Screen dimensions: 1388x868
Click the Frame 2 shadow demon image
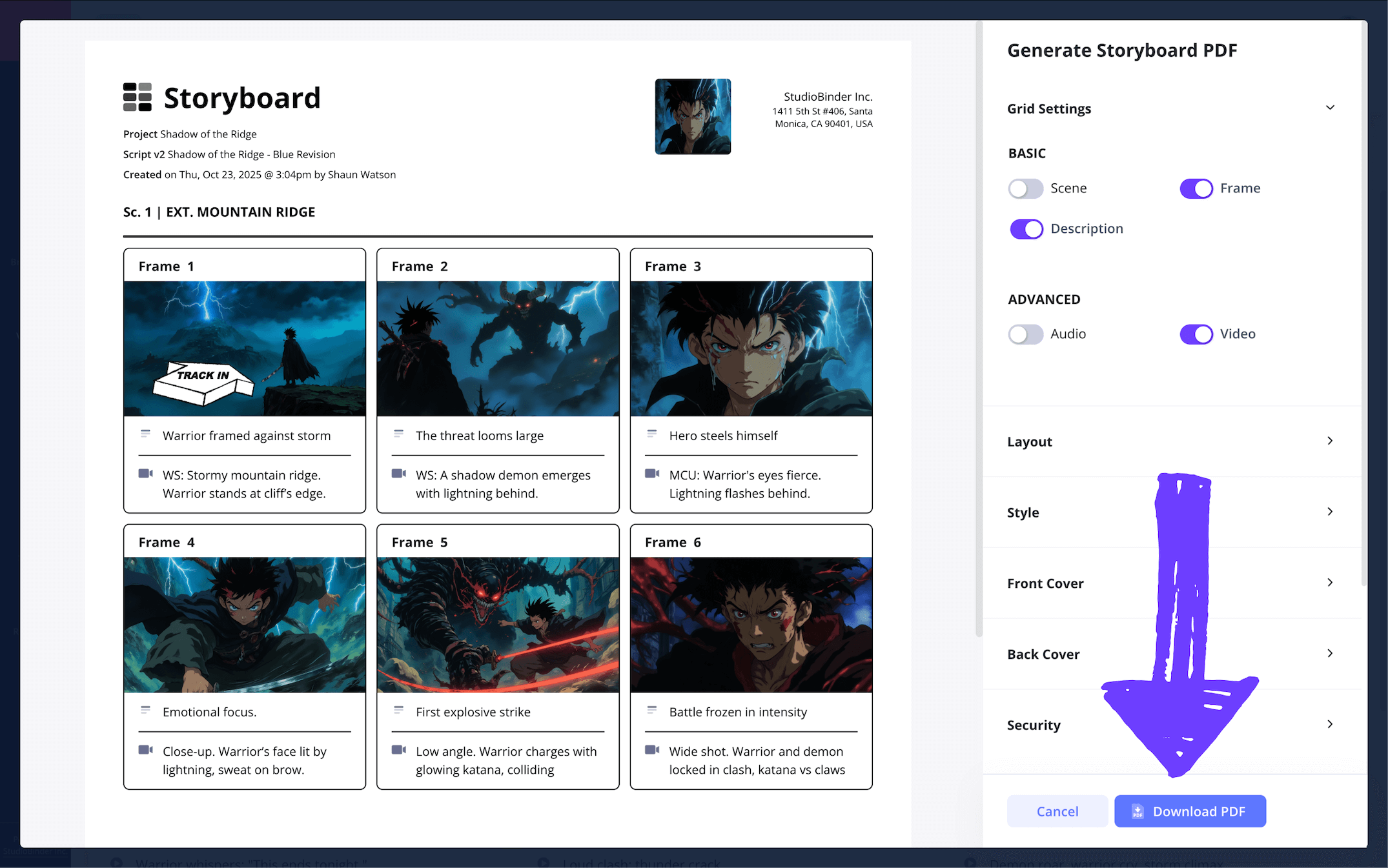pyautogui.click(x=498, y=348)
